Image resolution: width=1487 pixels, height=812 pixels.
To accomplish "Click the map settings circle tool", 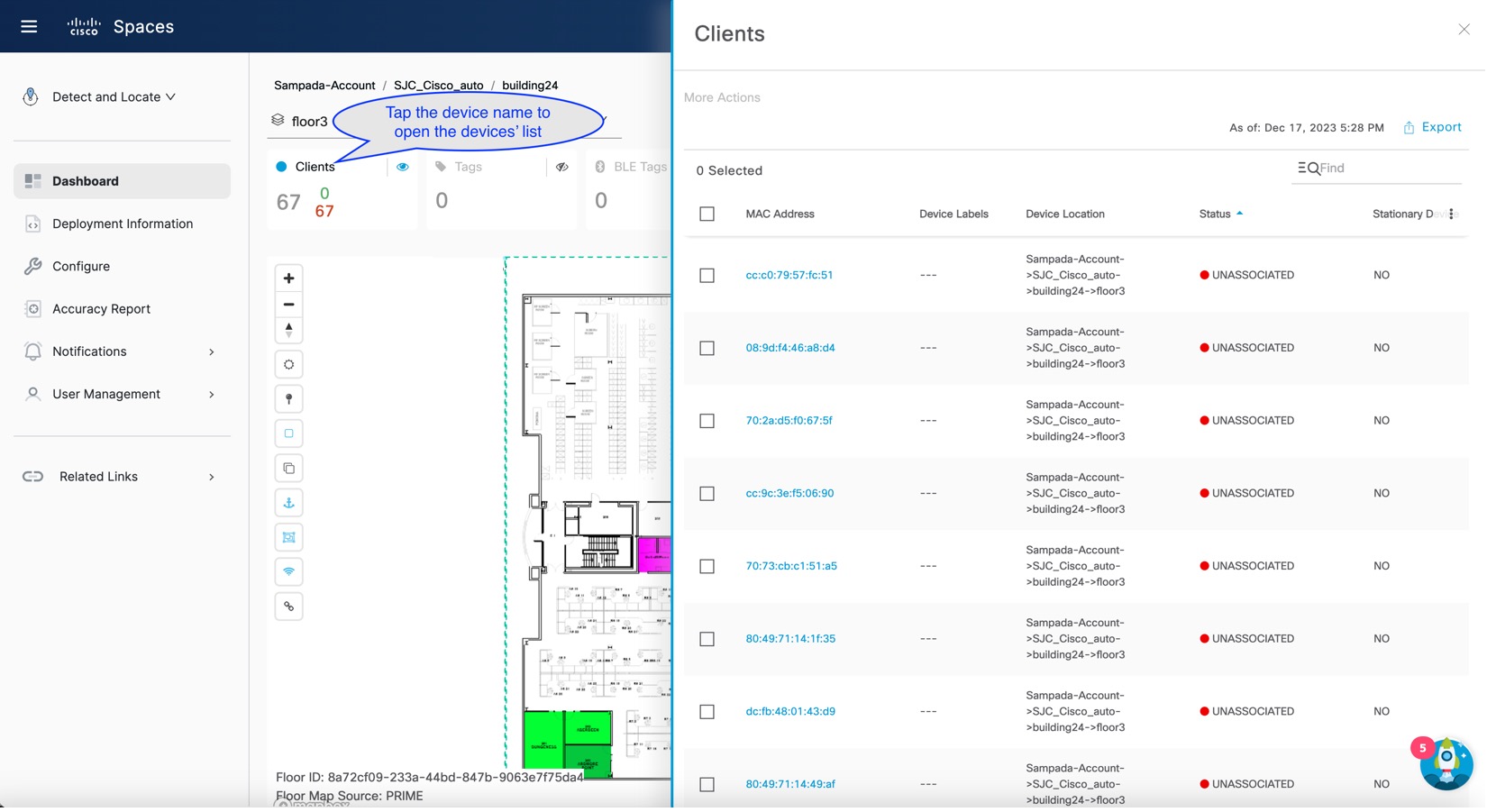I will tap(288, 365).
